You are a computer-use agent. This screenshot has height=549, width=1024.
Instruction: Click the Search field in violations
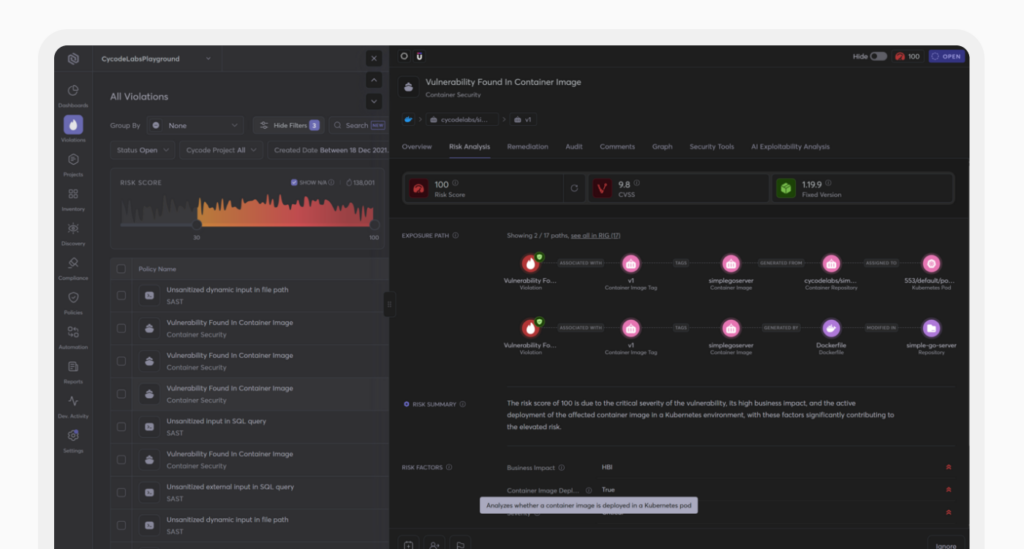[x=358, y=126]
